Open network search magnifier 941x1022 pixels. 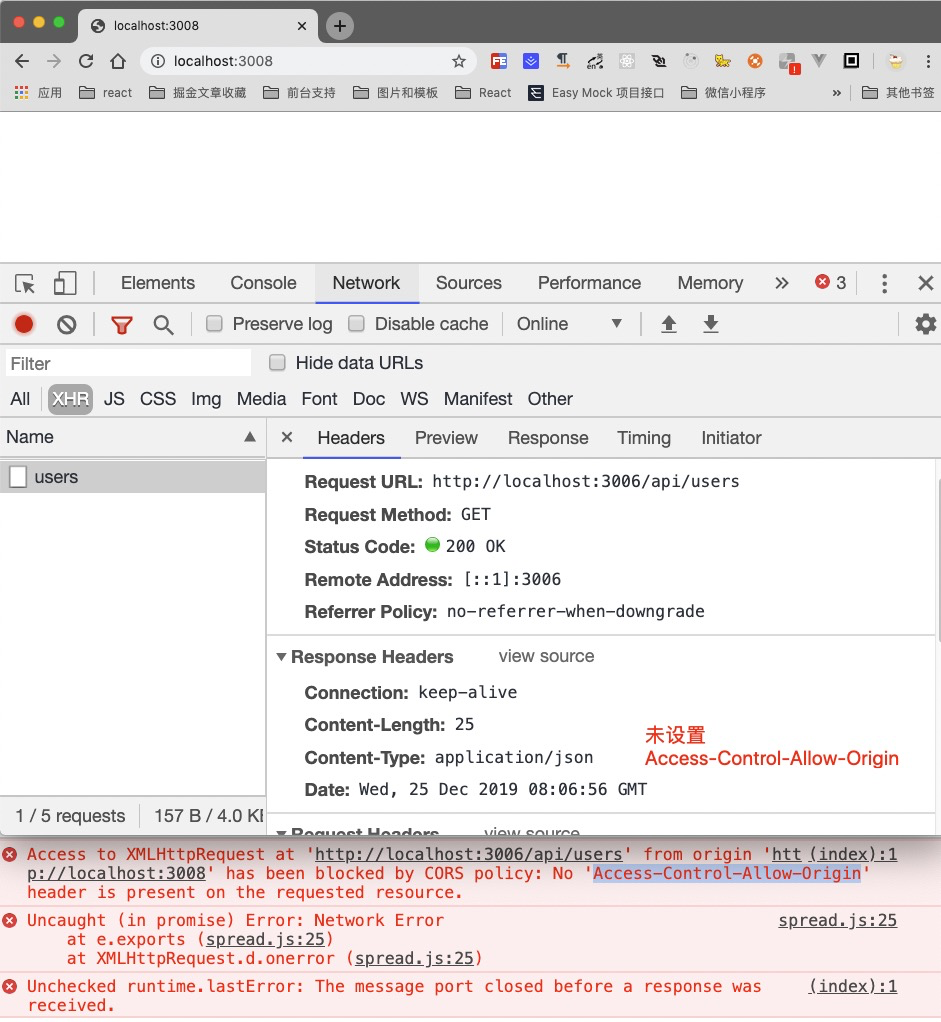(x=163, y=325)
